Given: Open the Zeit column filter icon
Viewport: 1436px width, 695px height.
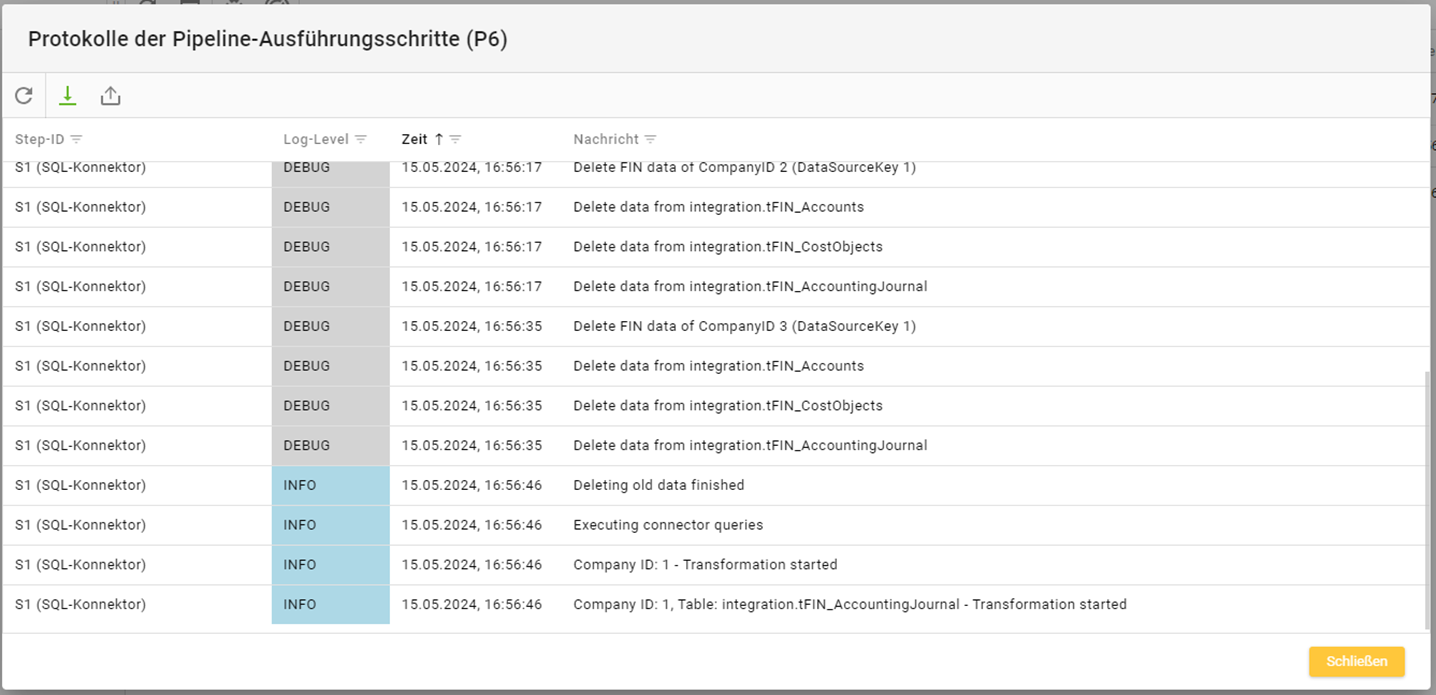Looking at the screenshot, I should pyautogui.click(x=455, y=139).
